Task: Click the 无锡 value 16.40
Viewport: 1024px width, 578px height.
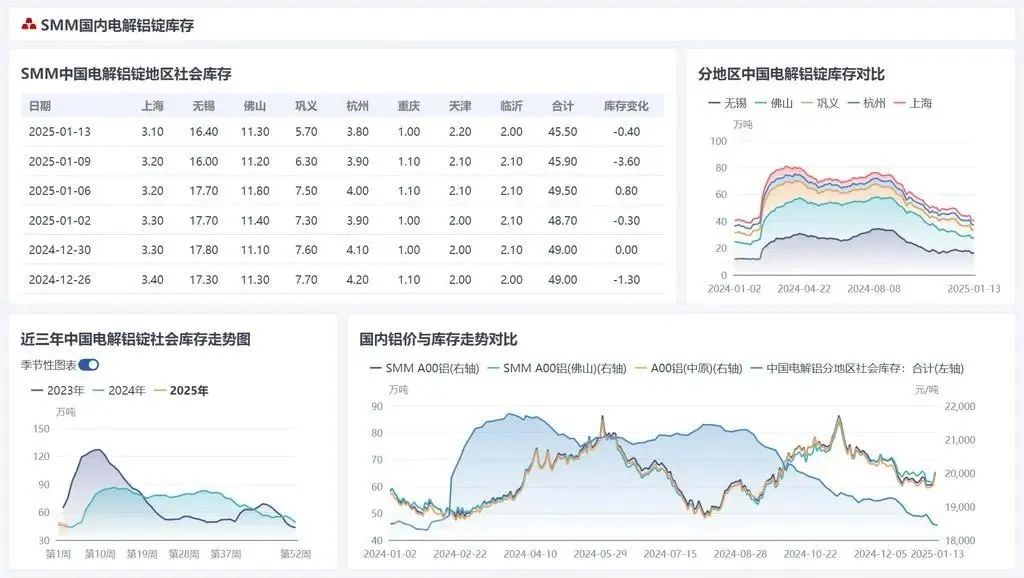Action: (204, 132)
